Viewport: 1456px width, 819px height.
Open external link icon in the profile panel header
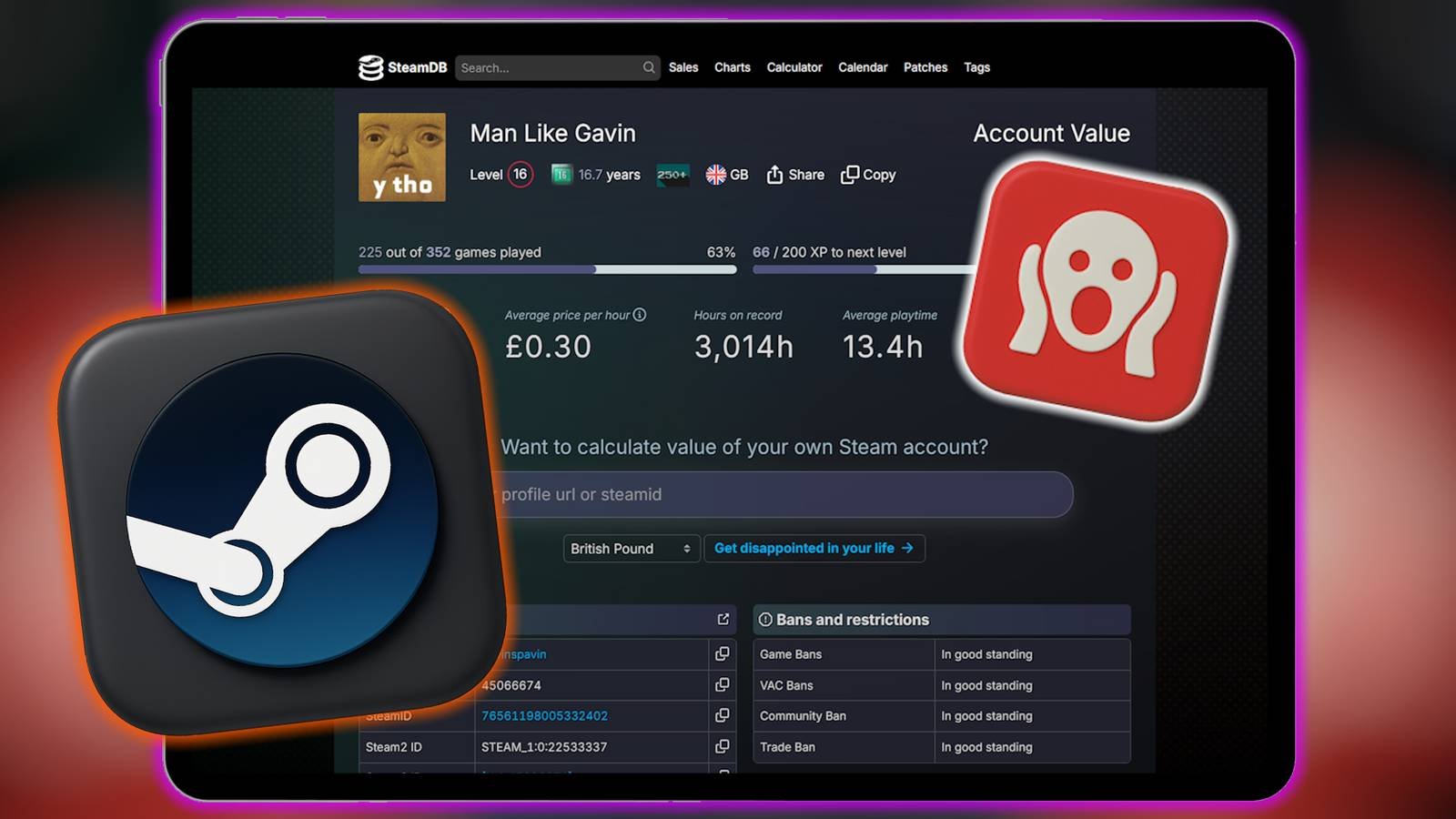coord(723,620)
